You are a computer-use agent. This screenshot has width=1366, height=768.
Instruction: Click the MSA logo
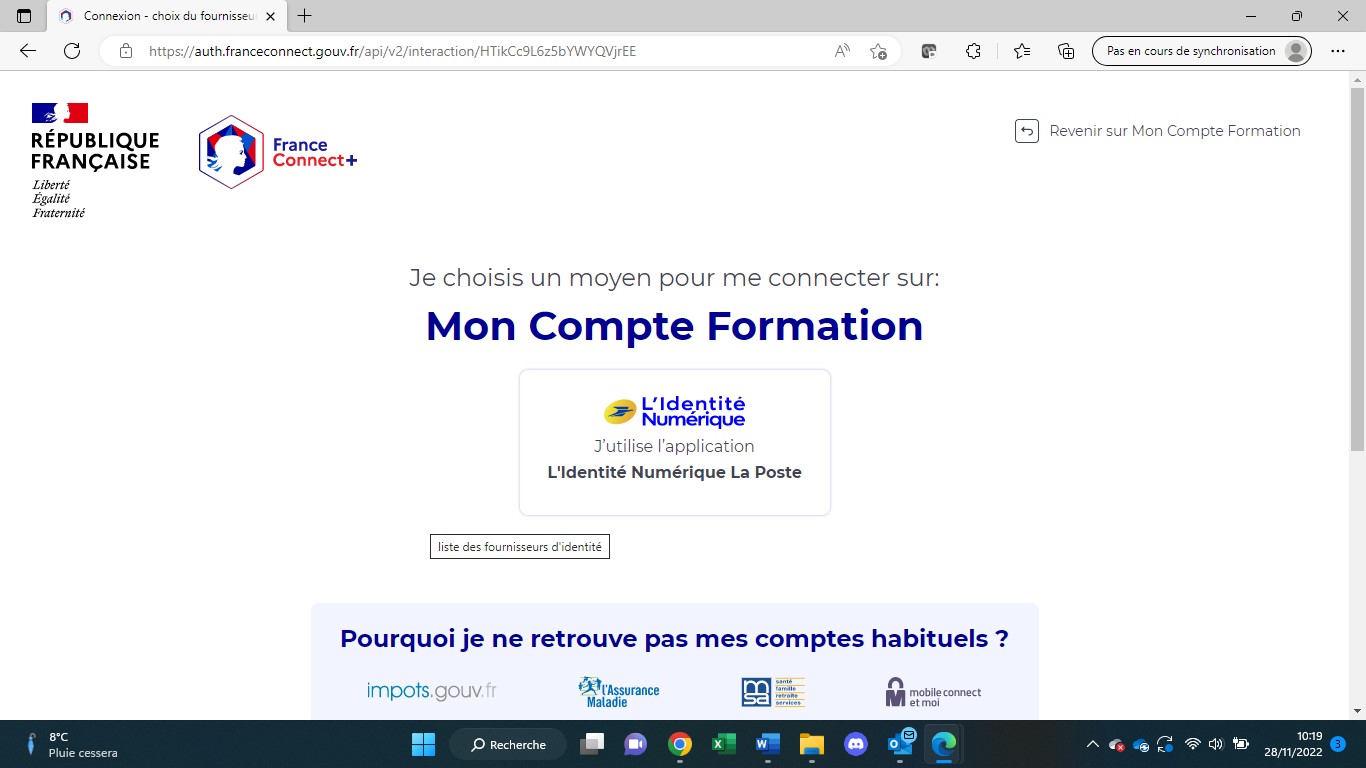(x=773, y=692)
